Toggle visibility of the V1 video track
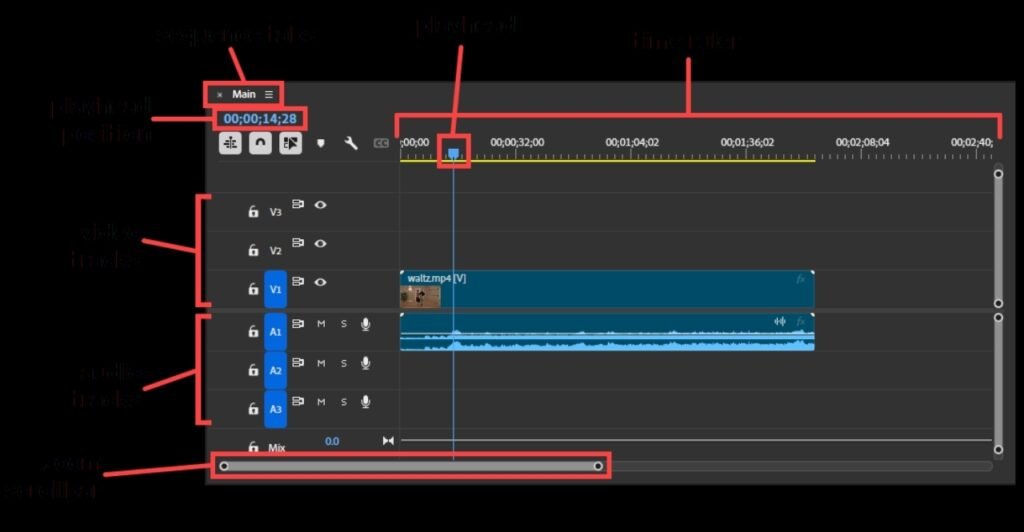 320,282
